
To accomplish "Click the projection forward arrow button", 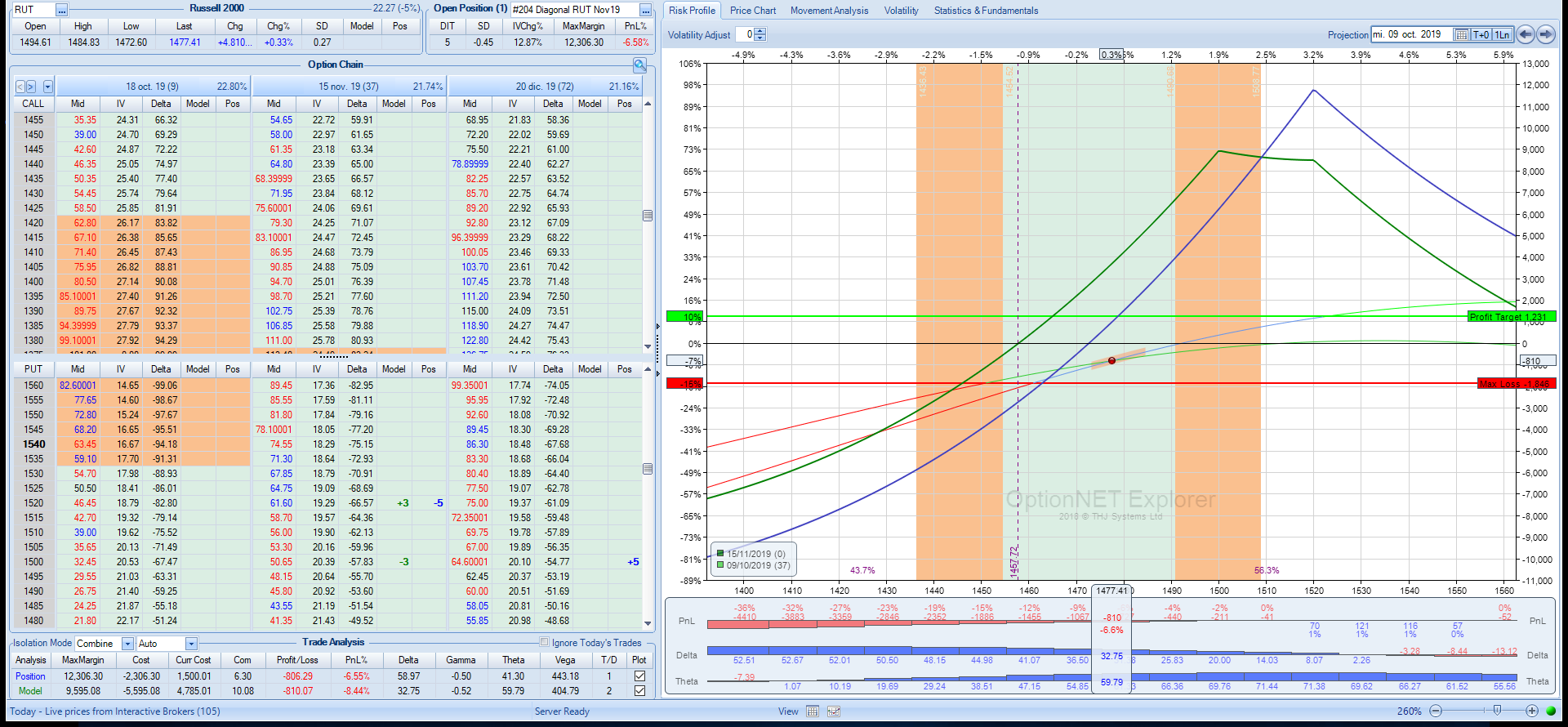I will coord(1546,34).
